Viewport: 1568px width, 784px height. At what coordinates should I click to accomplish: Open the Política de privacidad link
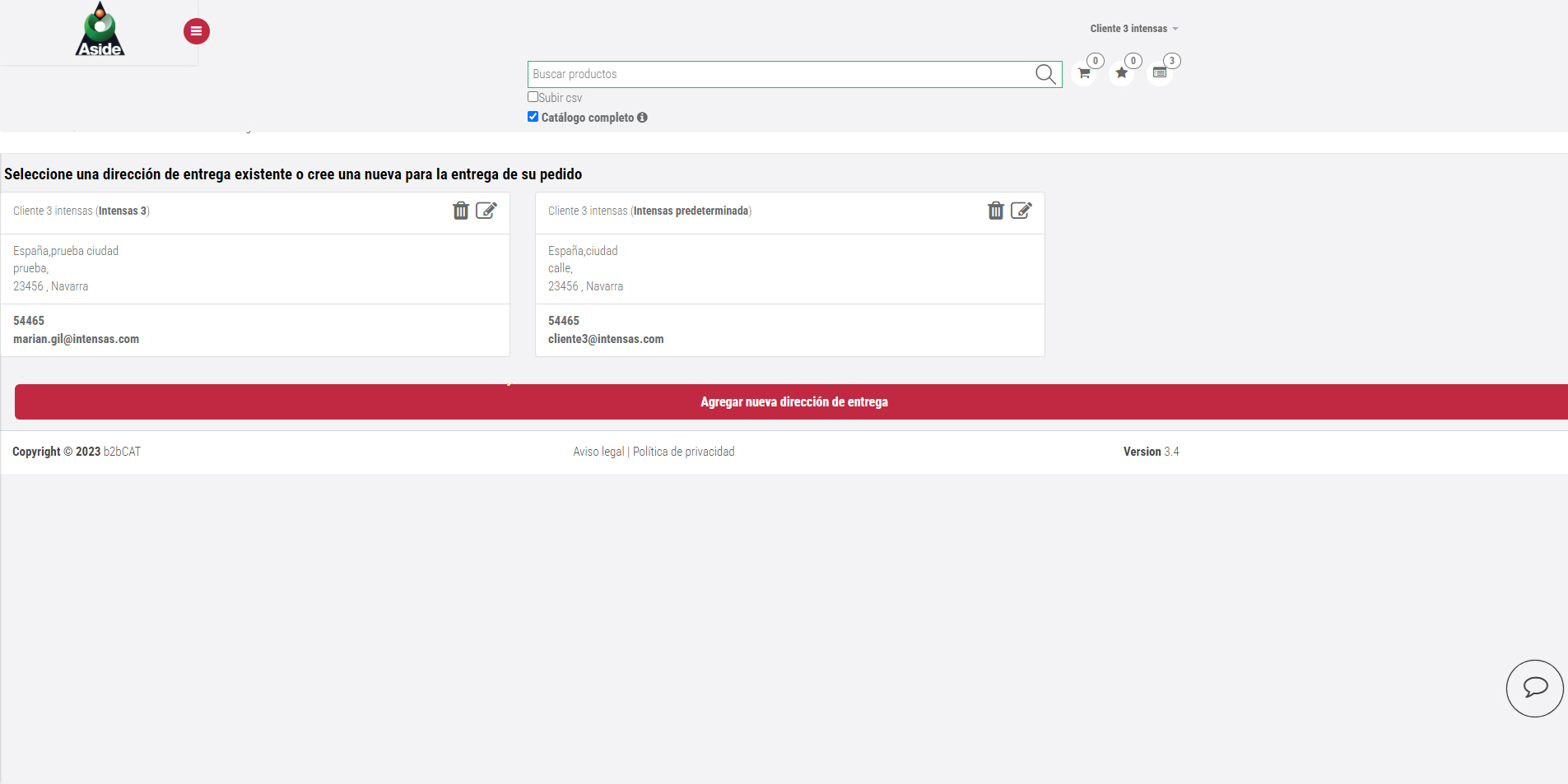point(683,452)
